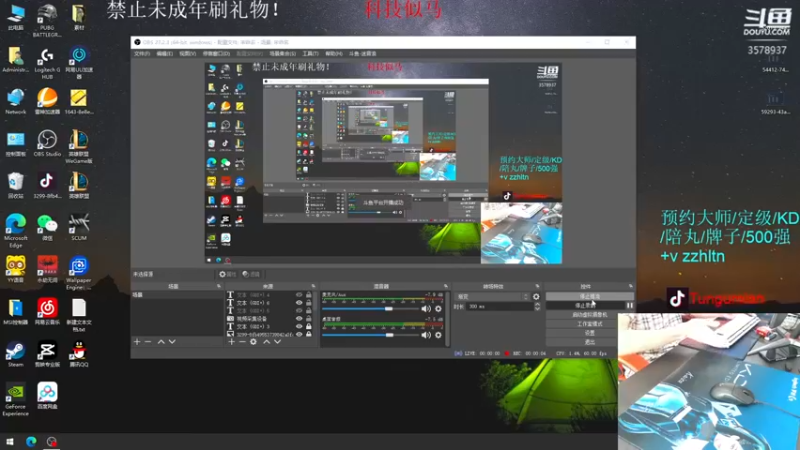
Task: Toggle the lock on 文本 (GDI+) 4 source
Action: point(309,295)
